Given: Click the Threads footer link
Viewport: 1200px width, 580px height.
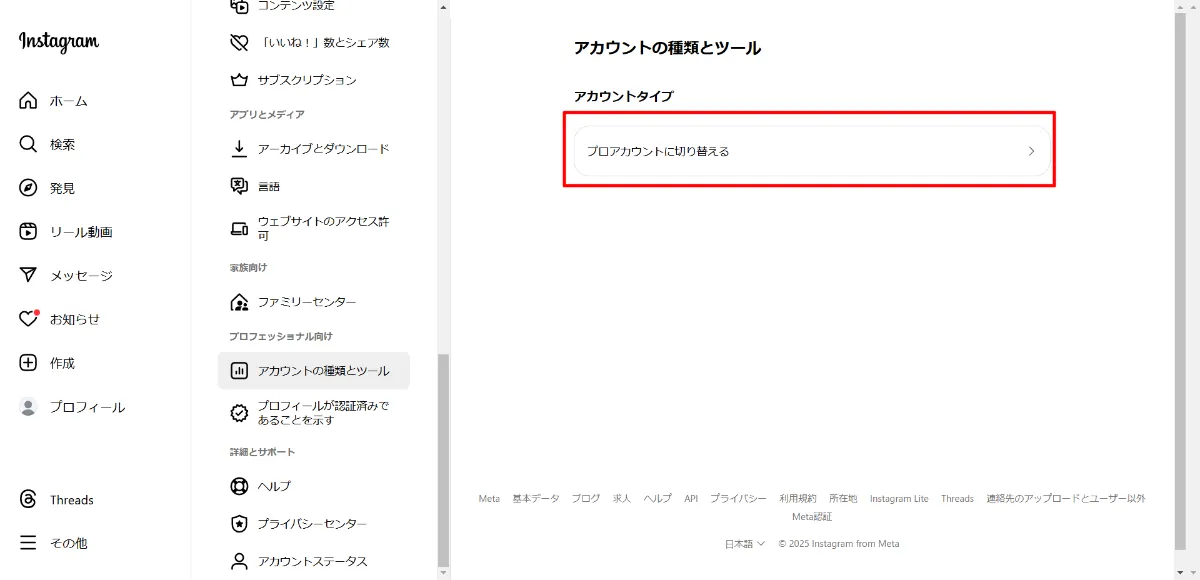Looking at the screenshot, I should click(x=957, y=498).
